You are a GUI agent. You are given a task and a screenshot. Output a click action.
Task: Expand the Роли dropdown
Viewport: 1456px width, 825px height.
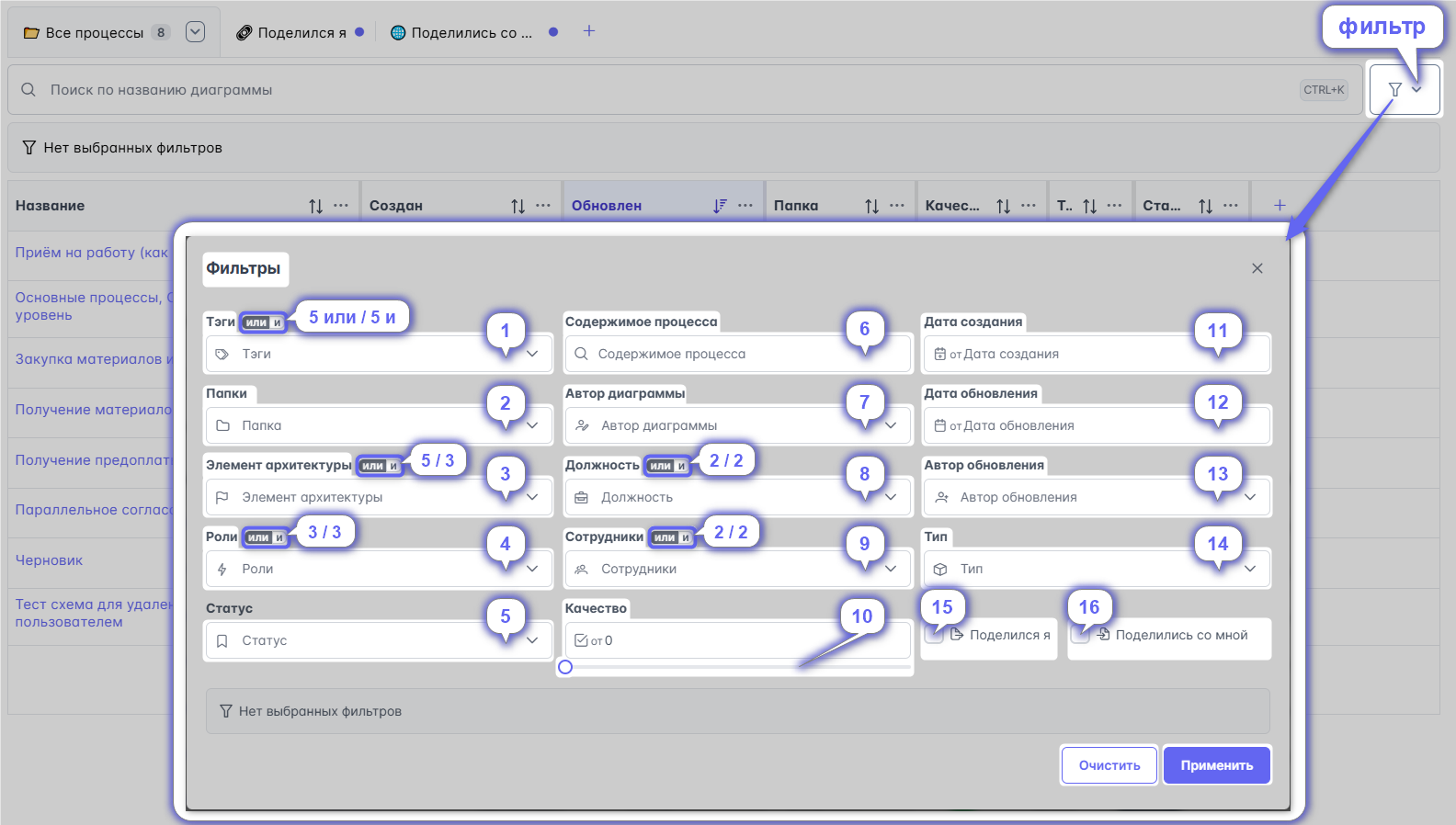(x=532, y=569)
